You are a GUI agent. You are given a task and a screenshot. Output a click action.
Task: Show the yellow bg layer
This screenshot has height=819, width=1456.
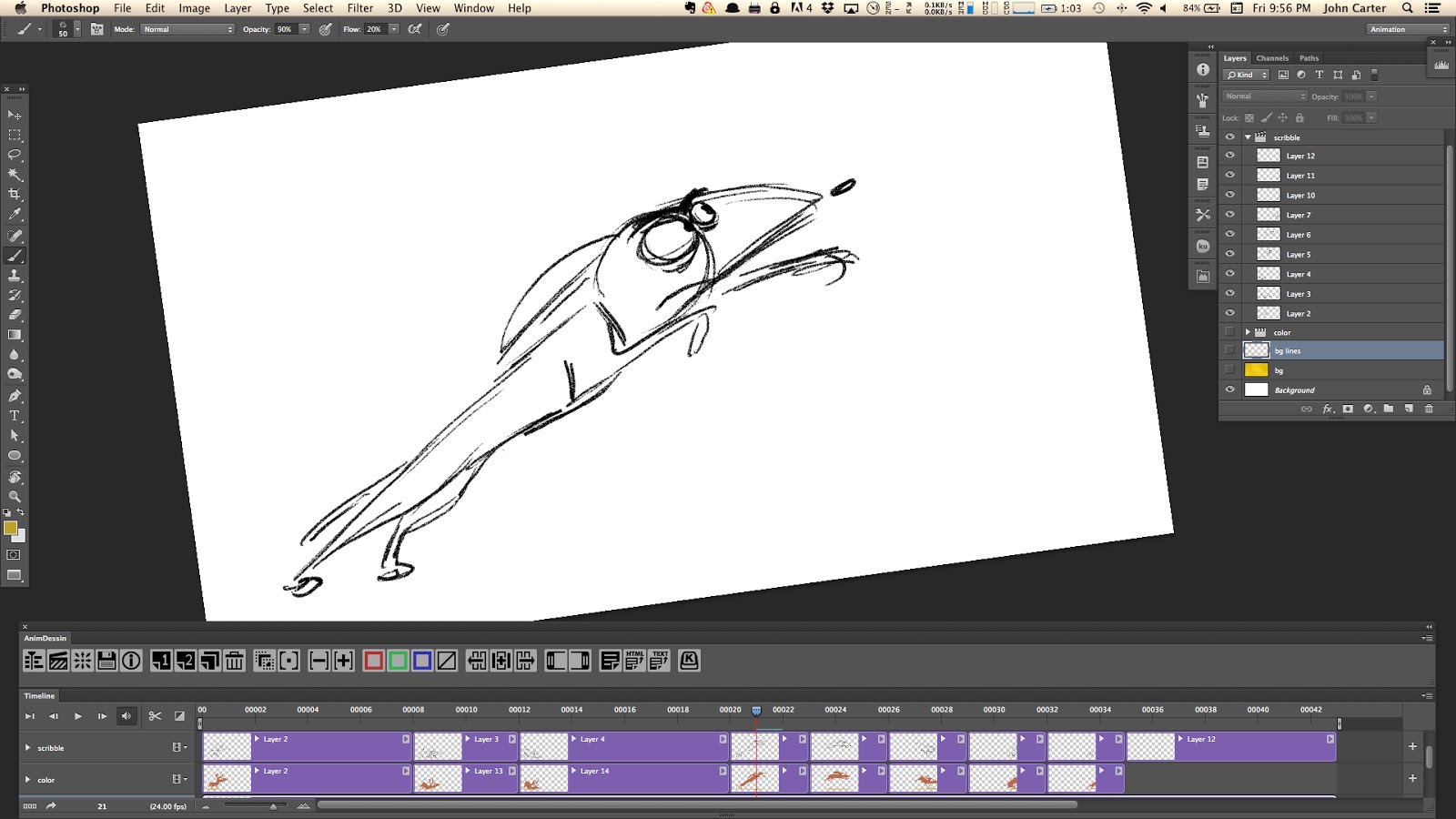click(x=1230, y=370)
